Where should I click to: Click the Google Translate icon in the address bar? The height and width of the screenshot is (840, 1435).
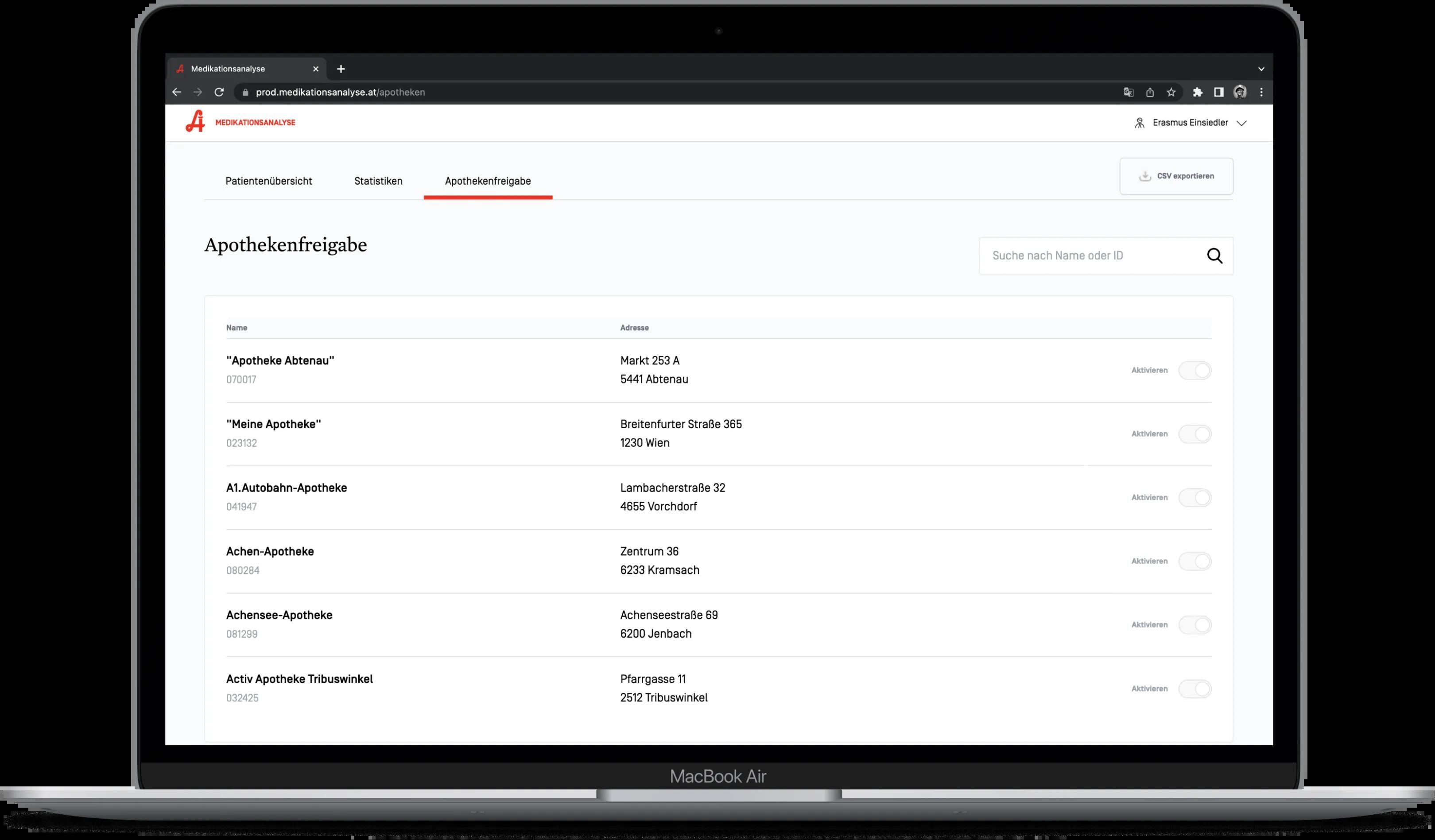pyautogui.click(x=1128, y=92)
